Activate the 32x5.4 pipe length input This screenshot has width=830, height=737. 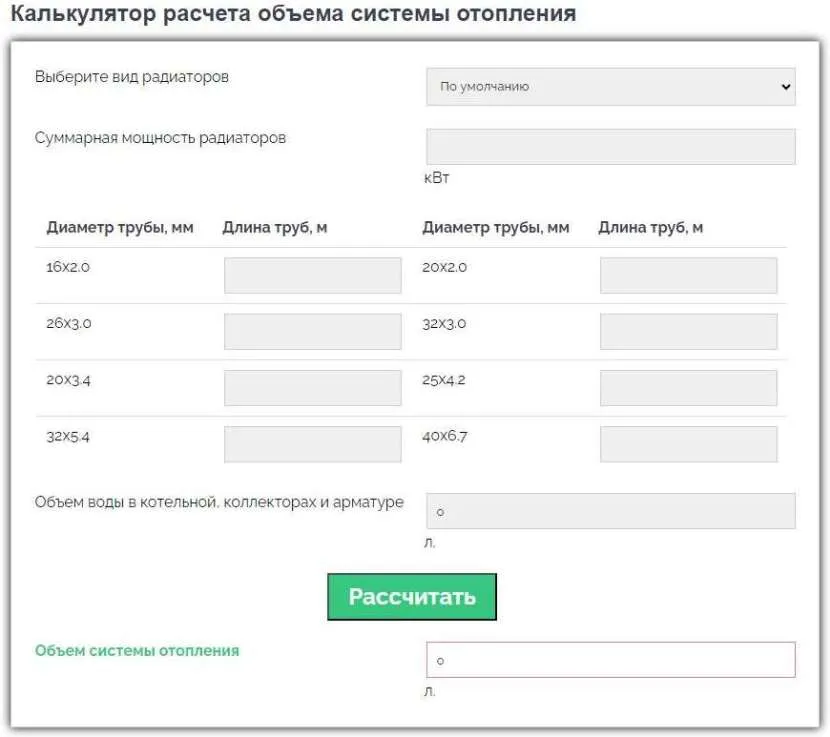point(312,444)
